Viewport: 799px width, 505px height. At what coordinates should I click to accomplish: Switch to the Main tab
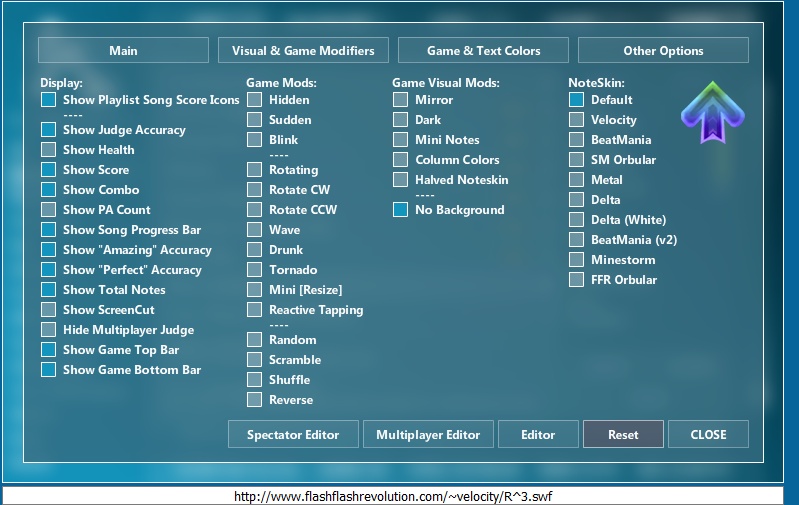123,50
